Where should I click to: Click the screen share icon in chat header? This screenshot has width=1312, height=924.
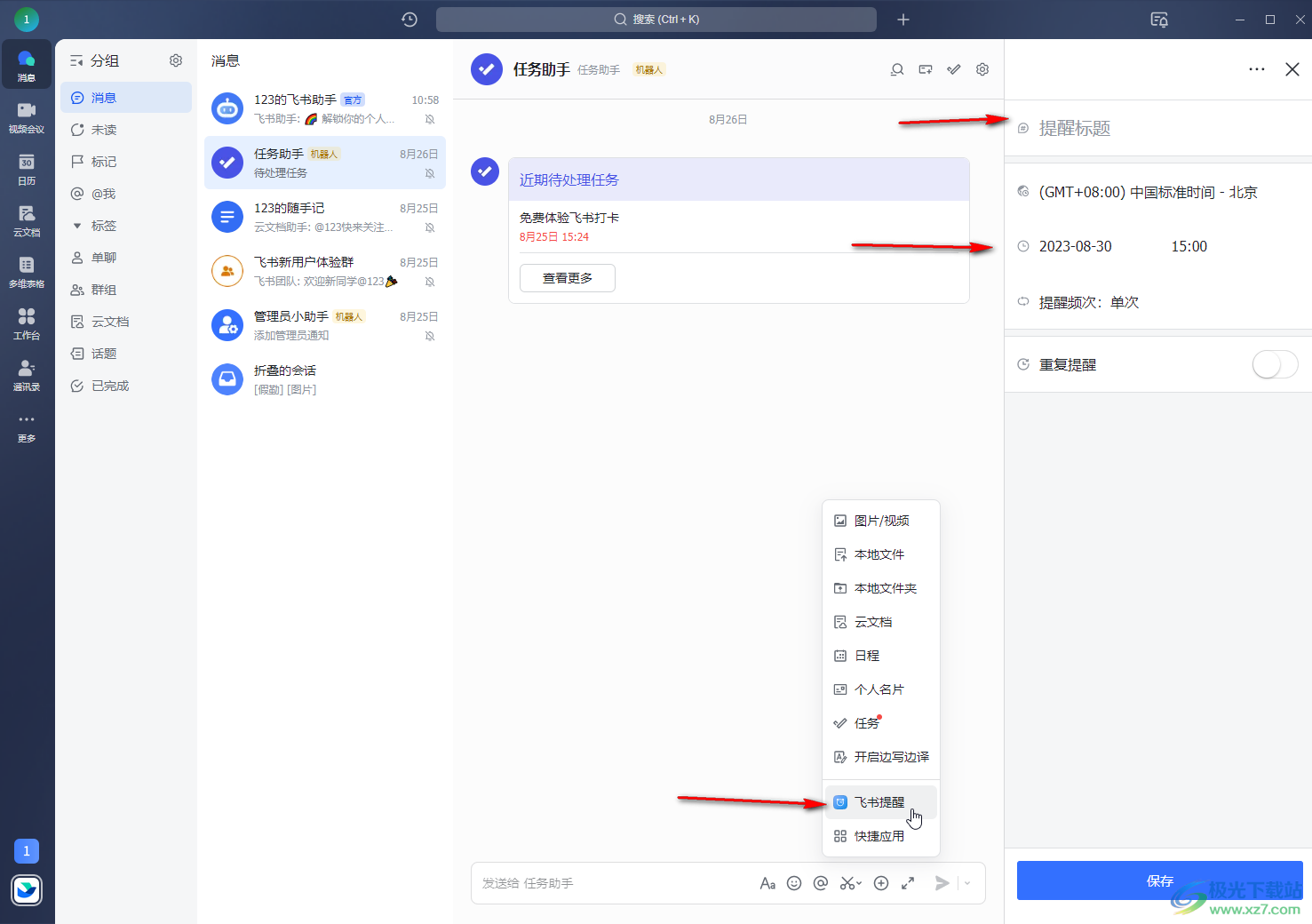(926, 69)
